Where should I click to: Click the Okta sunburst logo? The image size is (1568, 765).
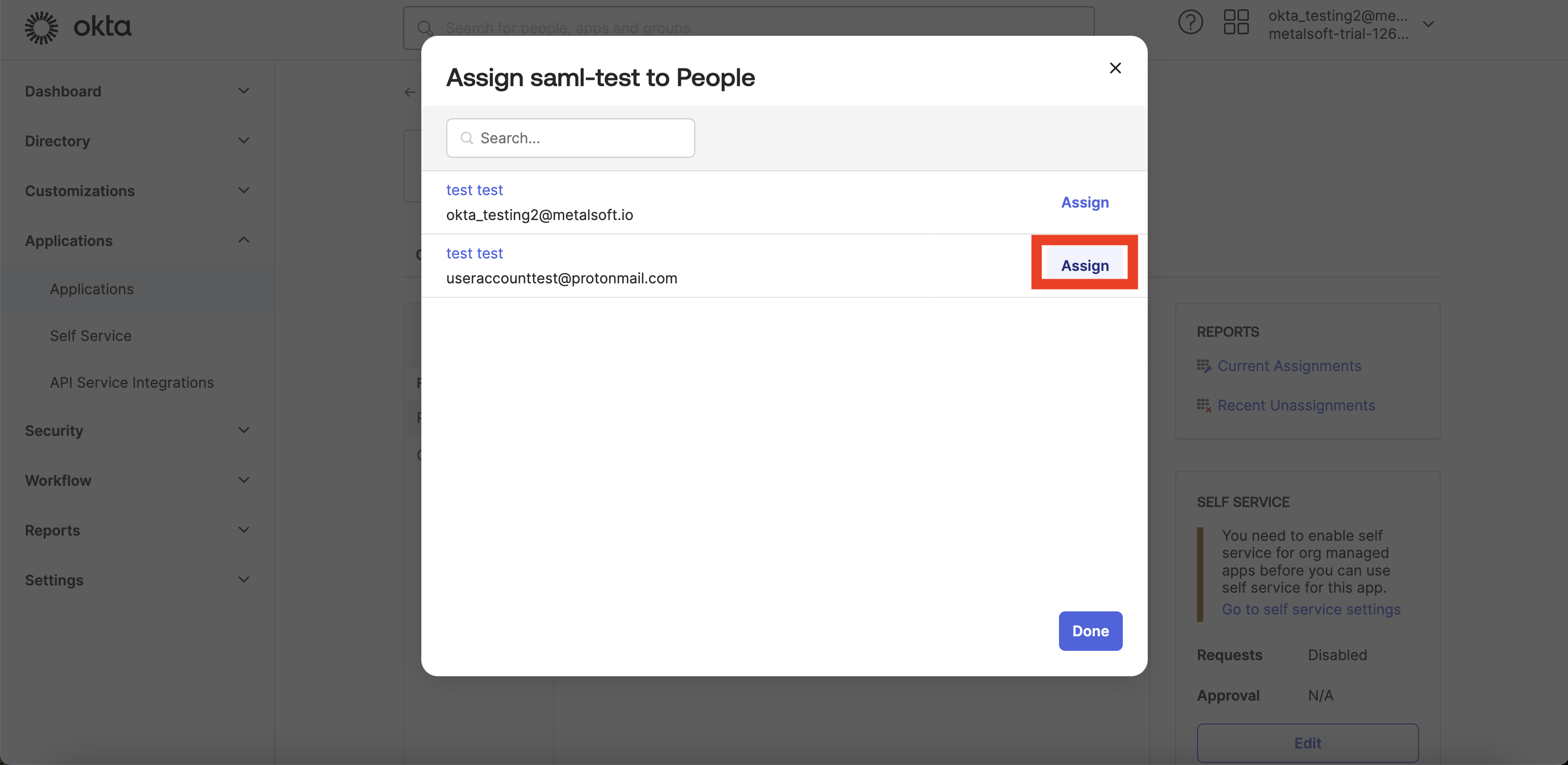pyautogui.click(x=42, y=27)
